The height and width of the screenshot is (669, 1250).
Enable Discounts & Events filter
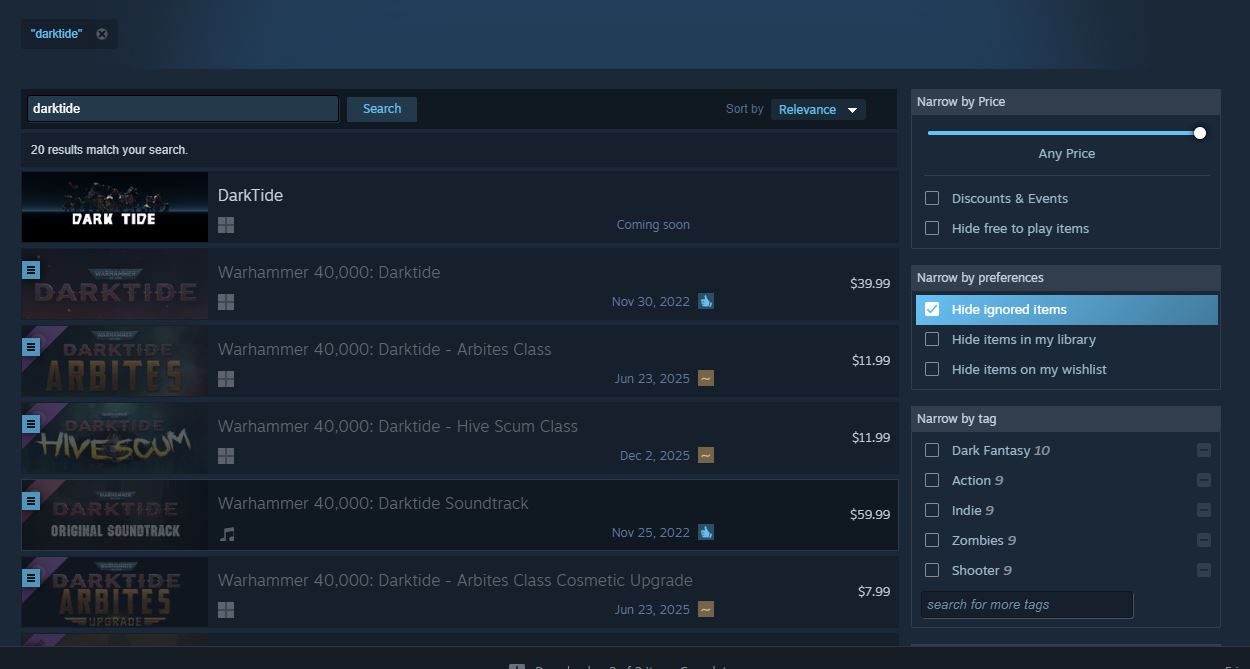(x=932, y=198)
